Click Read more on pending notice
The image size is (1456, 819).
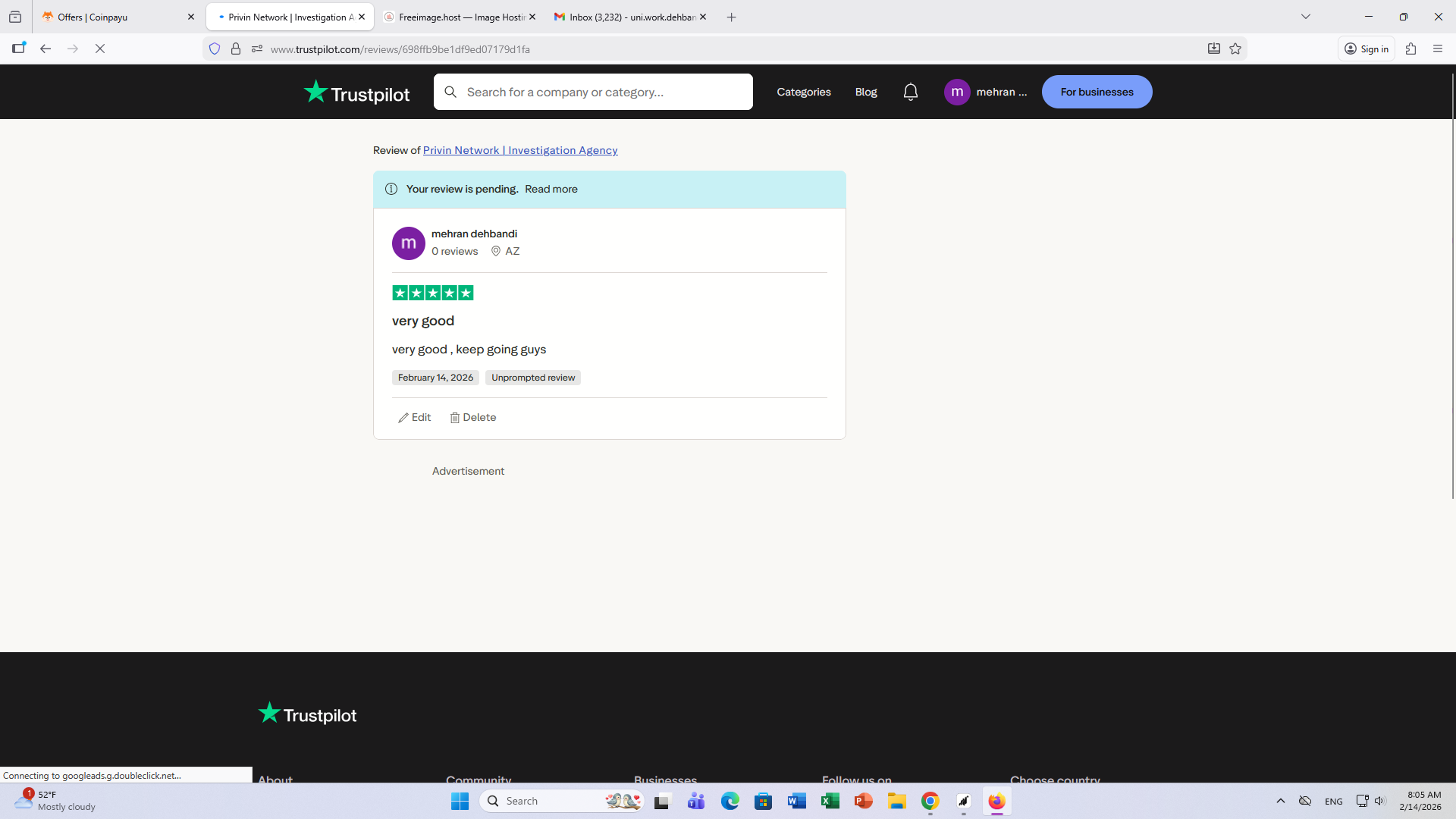(551, 189)
